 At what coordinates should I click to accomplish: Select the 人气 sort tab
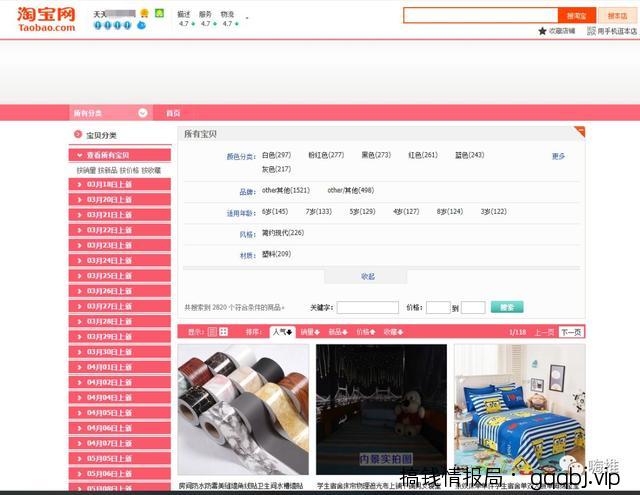(x=282, y=332)
